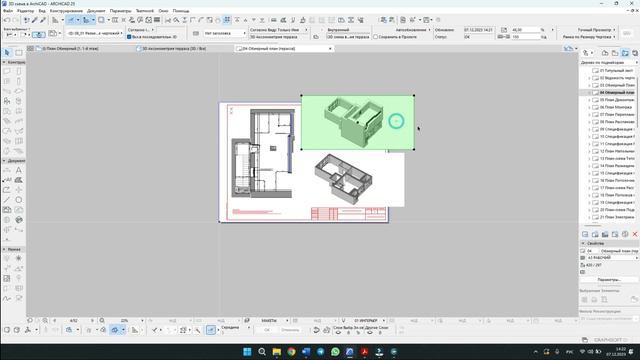Collapse the 'Свойства' panel in Navigator
640x360 pixels.
pyautogui.click(x=583, y=243)
